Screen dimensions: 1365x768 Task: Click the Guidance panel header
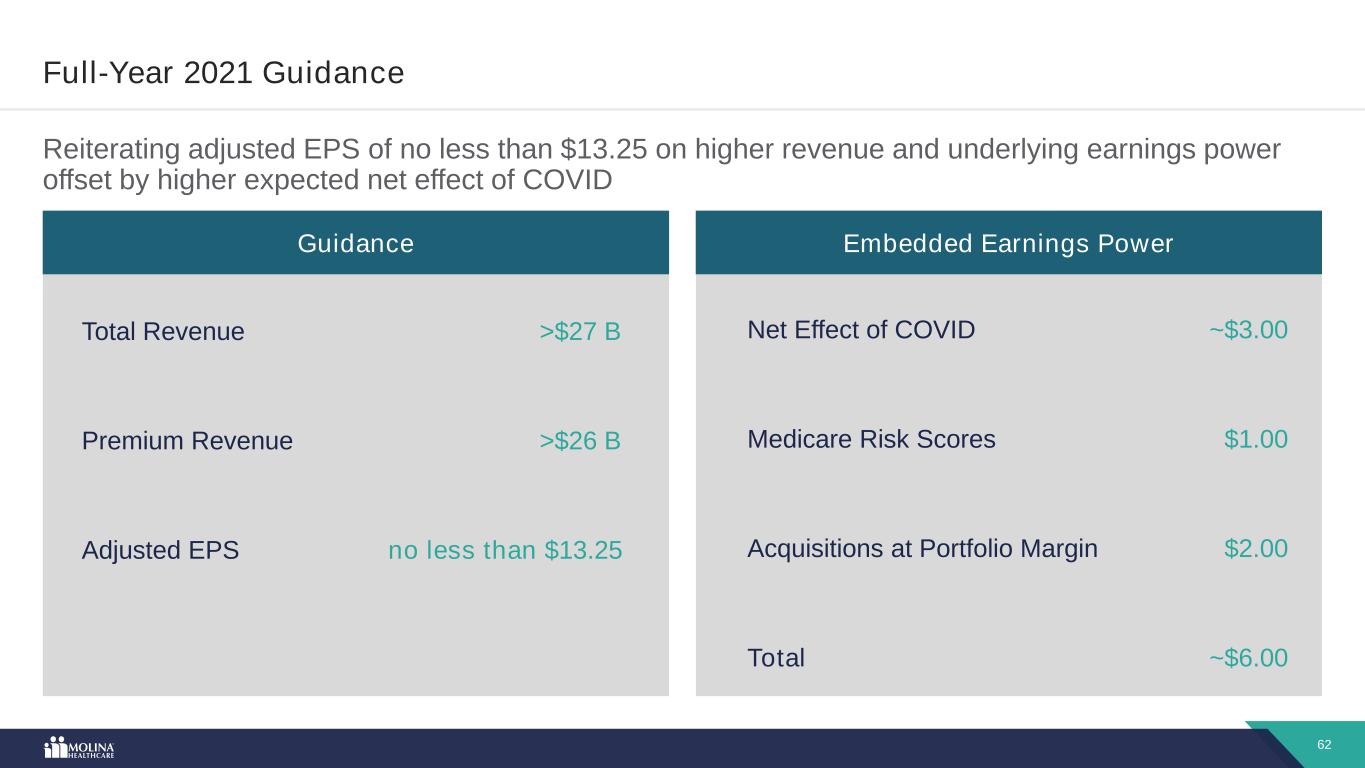(x=355, y=243)
